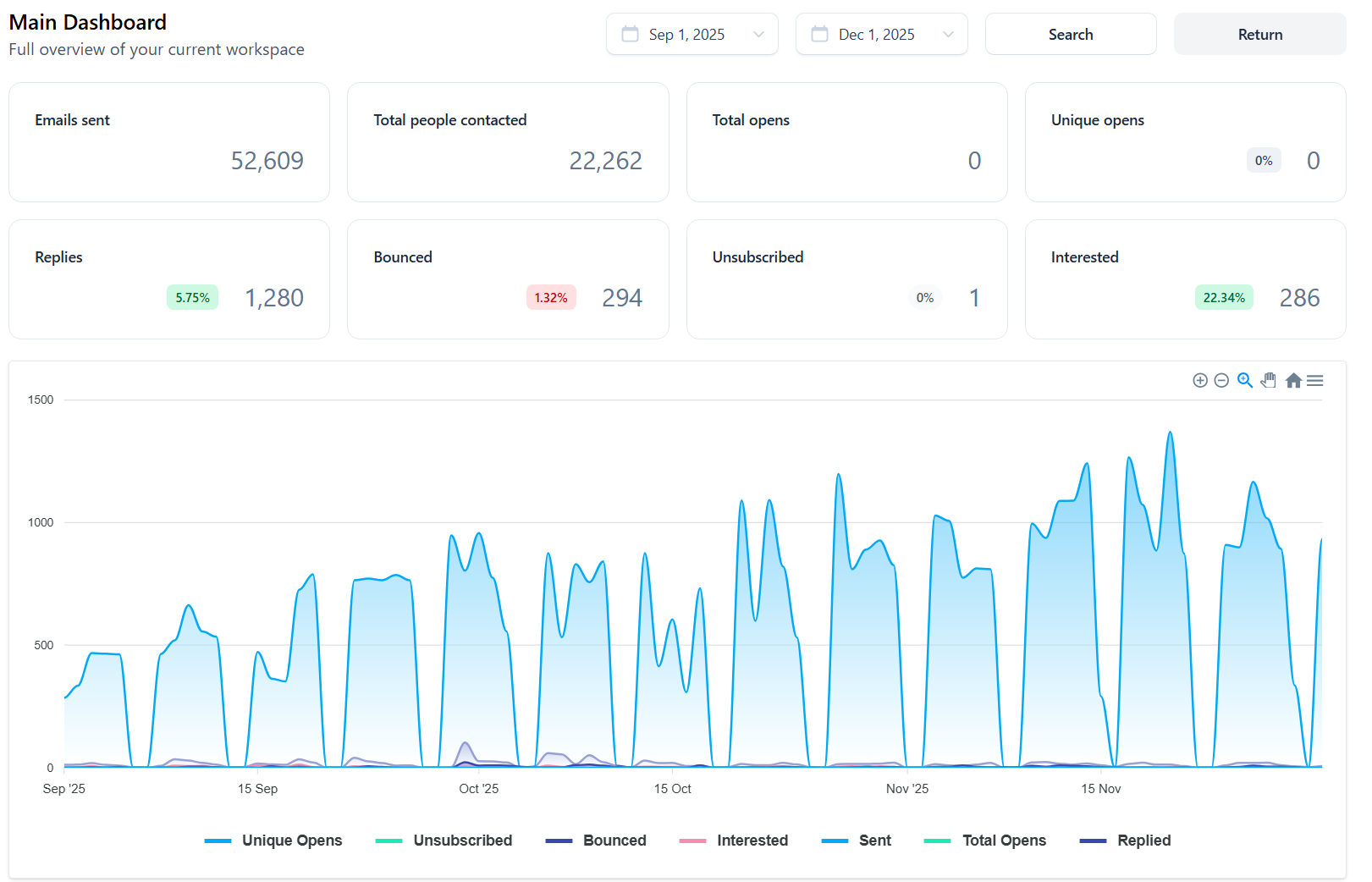Click the 1500 y-axis label

(41, 400)
